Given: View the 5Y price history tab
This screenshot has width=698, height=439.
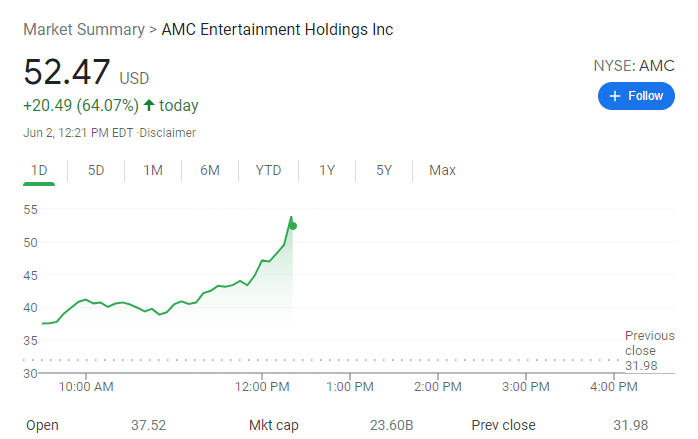Looking at the screenshot, I should pos(384,170).
